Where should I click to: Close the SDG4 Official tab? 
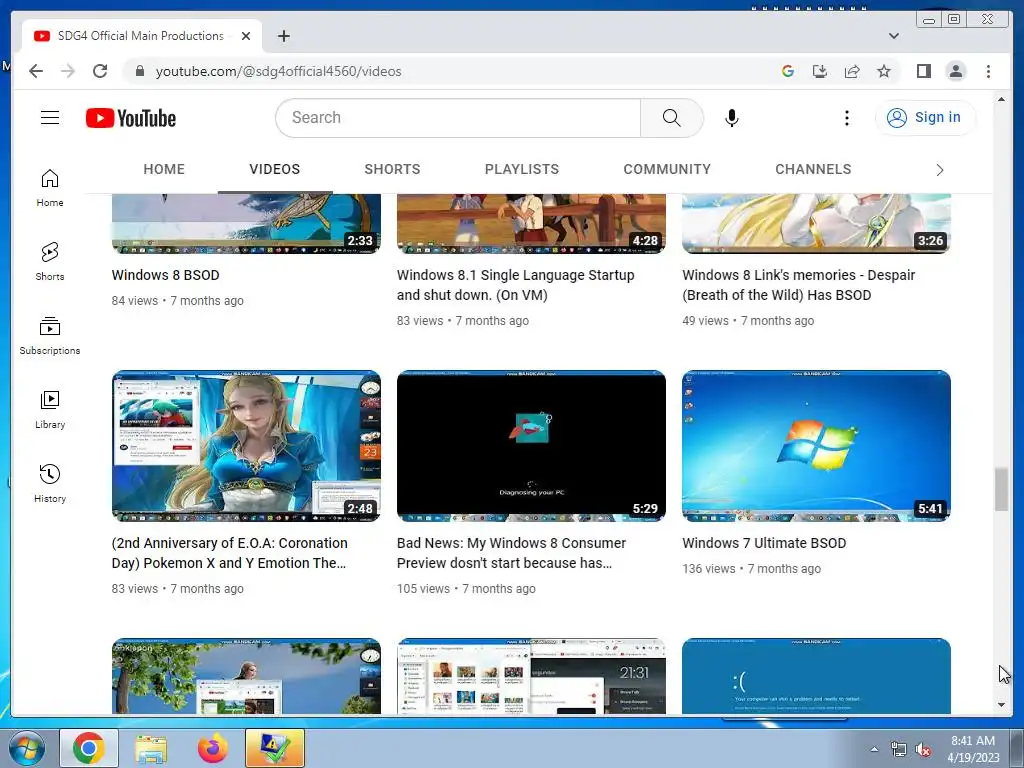(246, 36)
